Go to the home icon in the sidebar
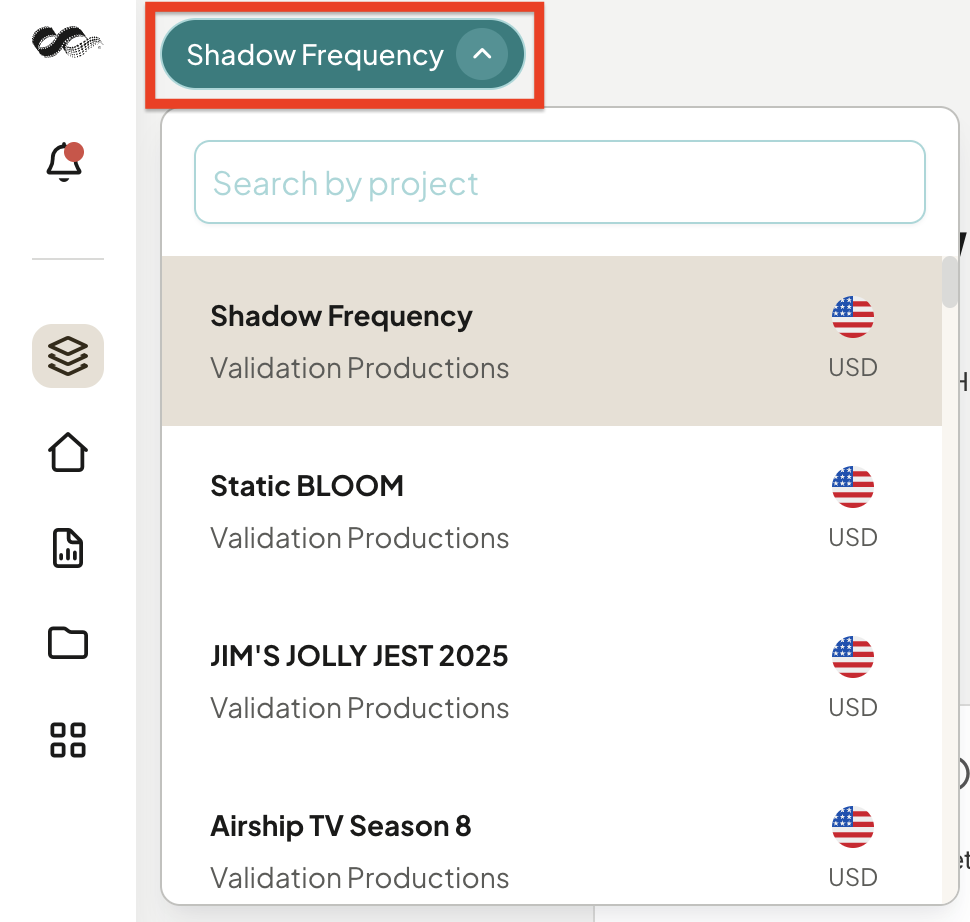The image size is (970, 922). tap(67, 452)
